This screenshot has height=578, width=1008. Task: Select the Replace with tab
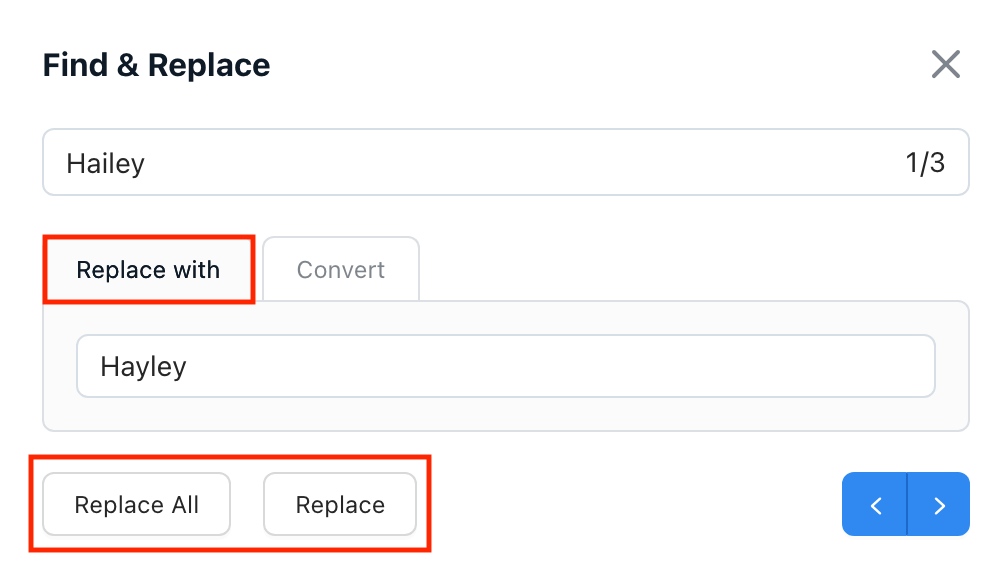tap(148, 270)
